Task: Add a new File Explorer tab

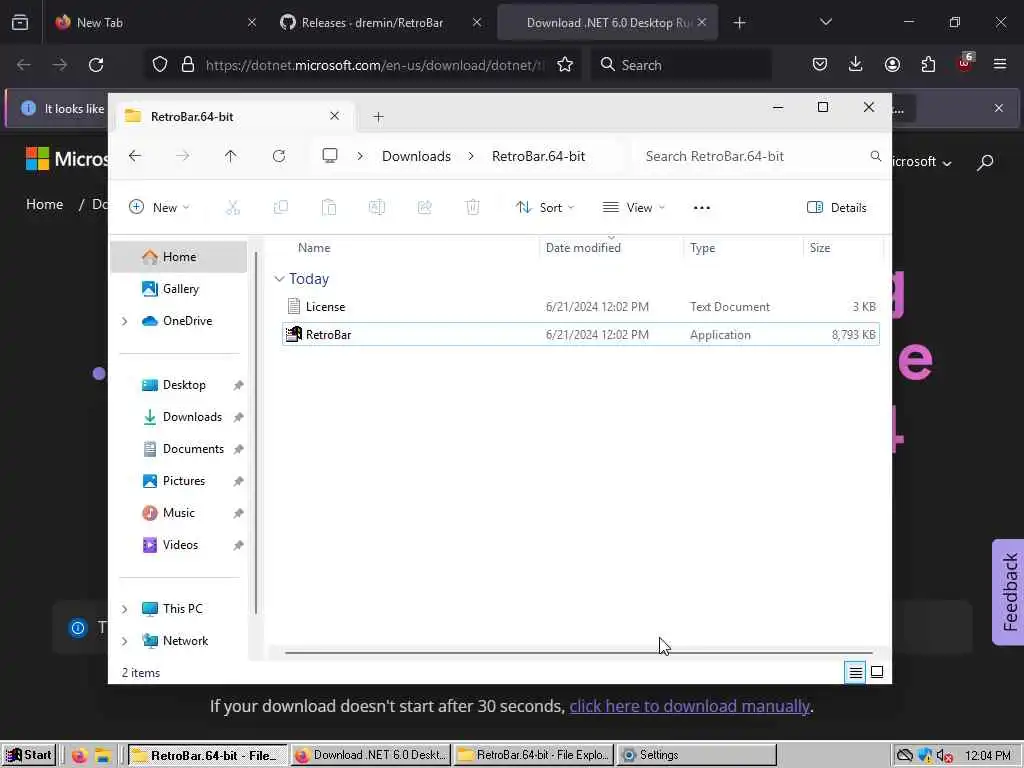Action: [x=378, y=117]
